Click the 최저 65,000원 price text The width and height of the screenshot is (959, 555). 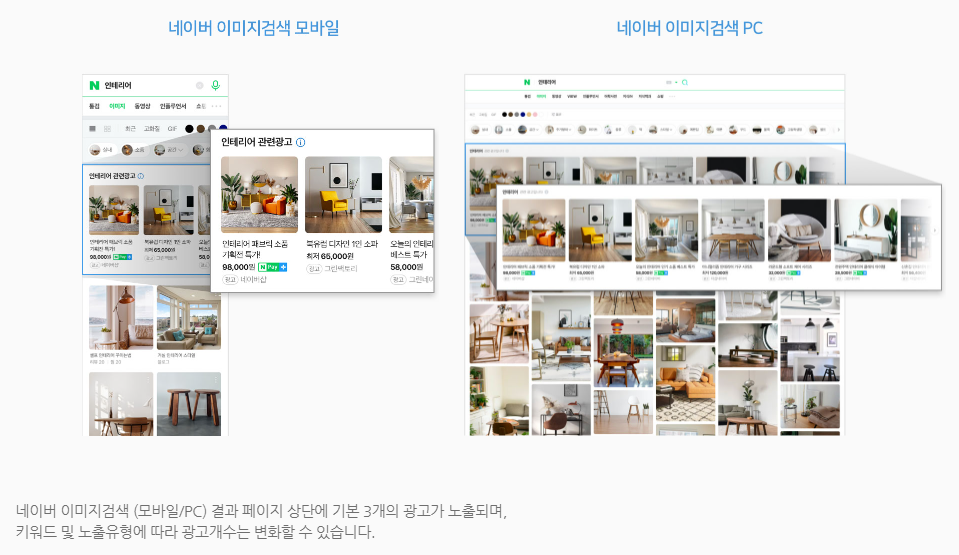(x=330, y=256)
